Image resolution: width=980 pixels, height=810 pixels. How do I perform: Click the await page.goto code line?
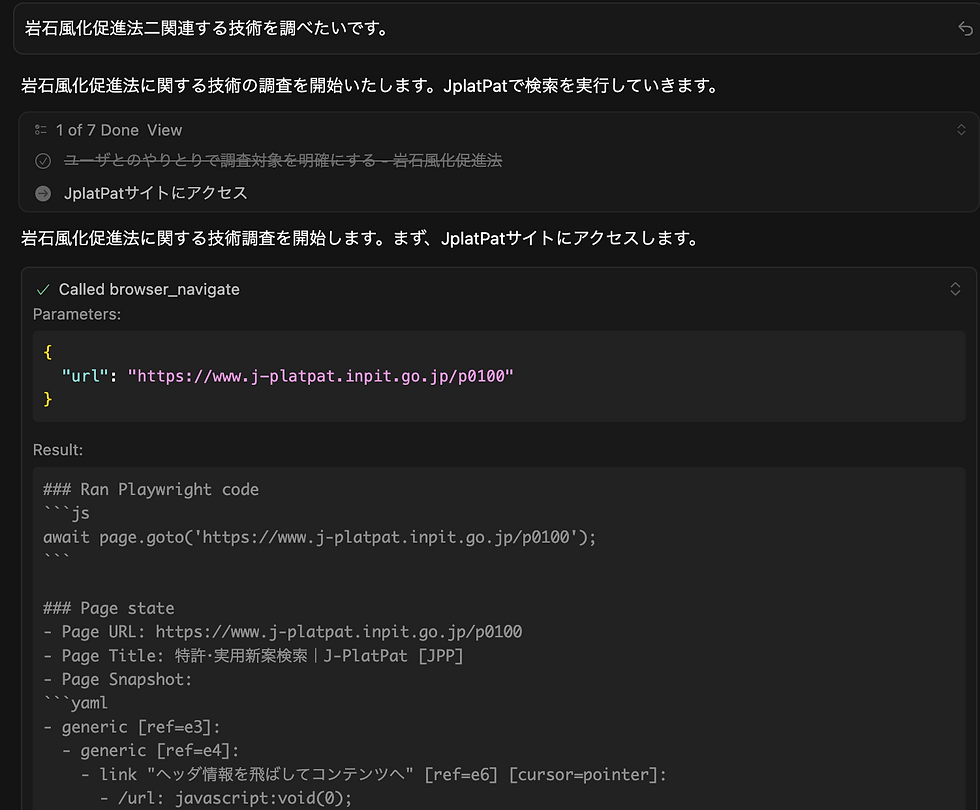point(319,537)
